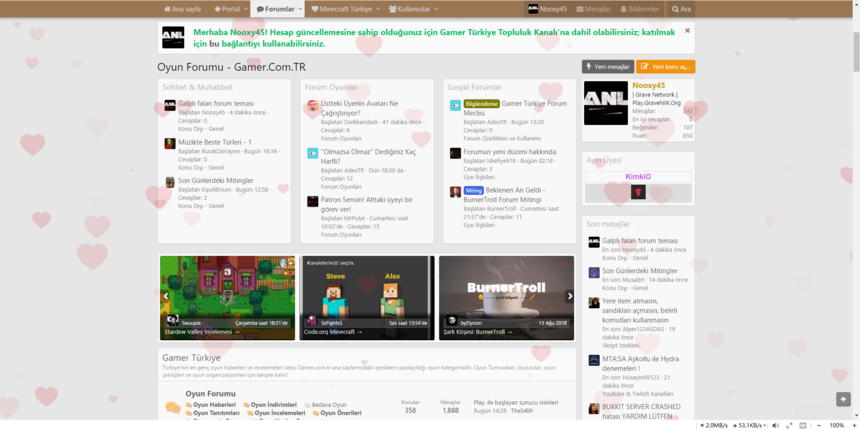Click Nooxy45 avatar beside Galpli thread in Sohbet
Viewport: 860px width, 431px height.
[x=170, y=105]
